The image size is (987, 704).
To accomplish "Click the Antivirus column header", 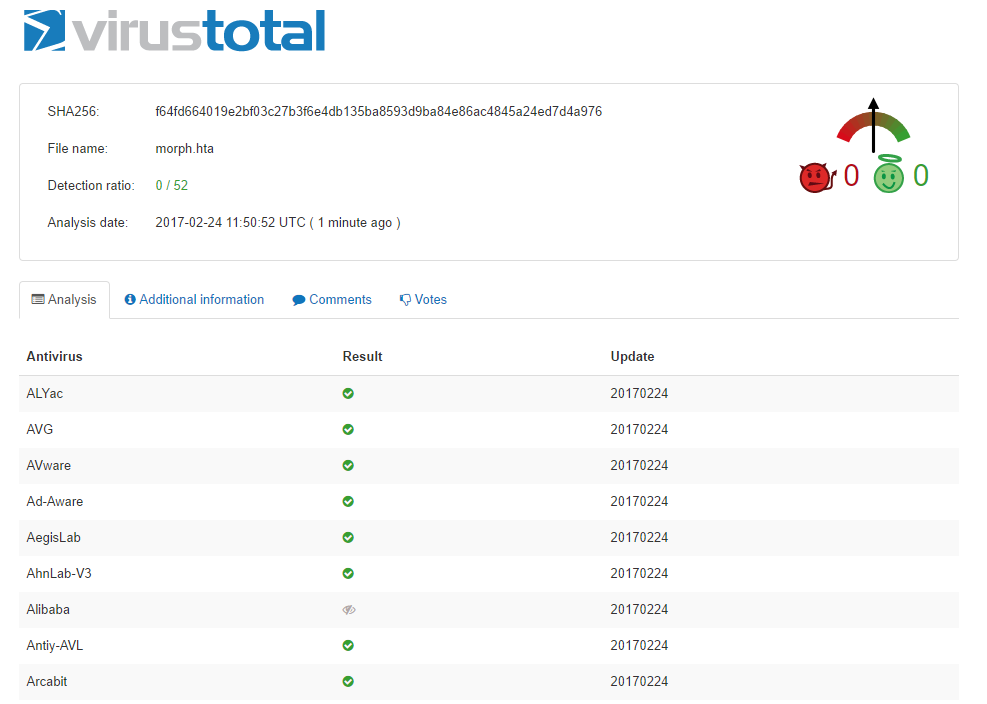I will click(x=54, y=356).
